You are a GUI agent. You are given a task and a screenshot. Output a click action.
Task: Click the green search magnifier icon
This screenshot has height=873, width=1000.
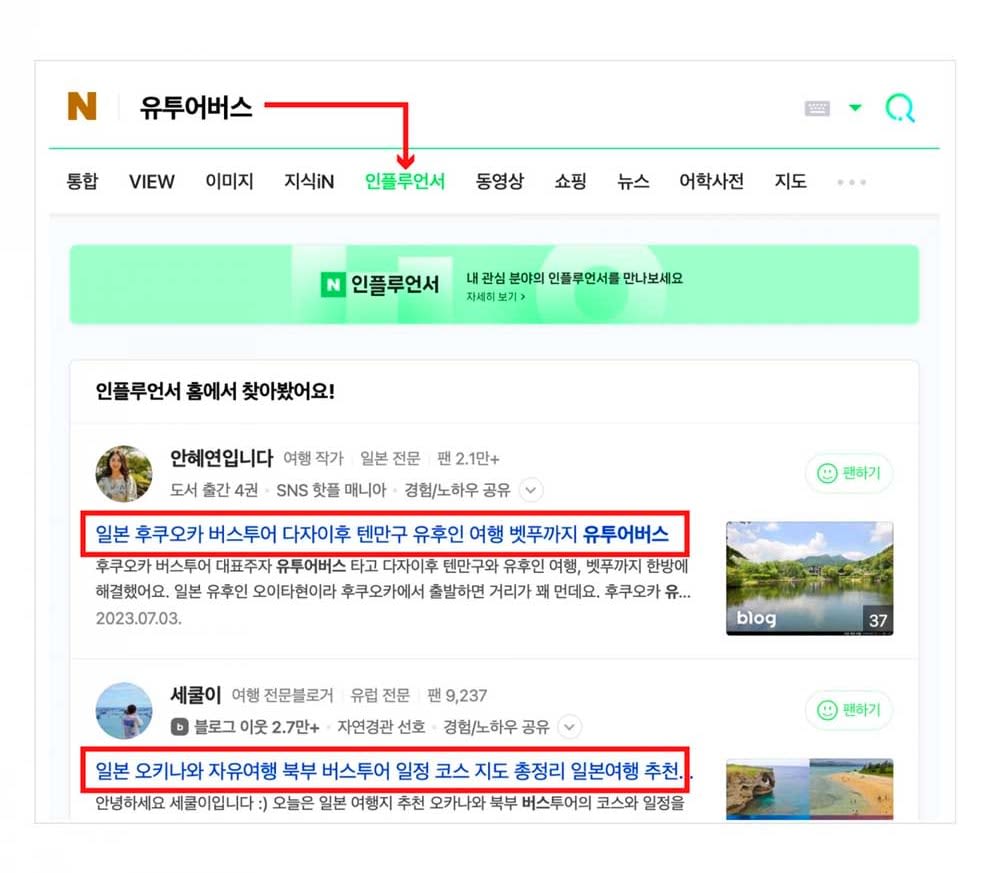(900, 108)
